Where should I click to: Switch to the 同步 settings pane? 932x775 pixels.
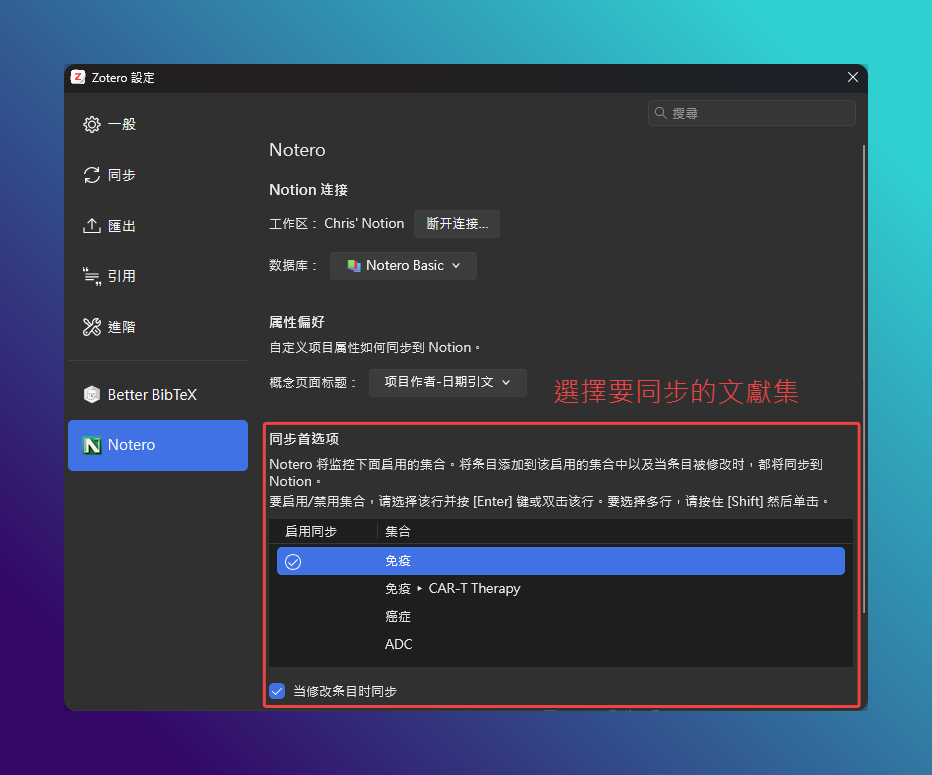point(158,175)
